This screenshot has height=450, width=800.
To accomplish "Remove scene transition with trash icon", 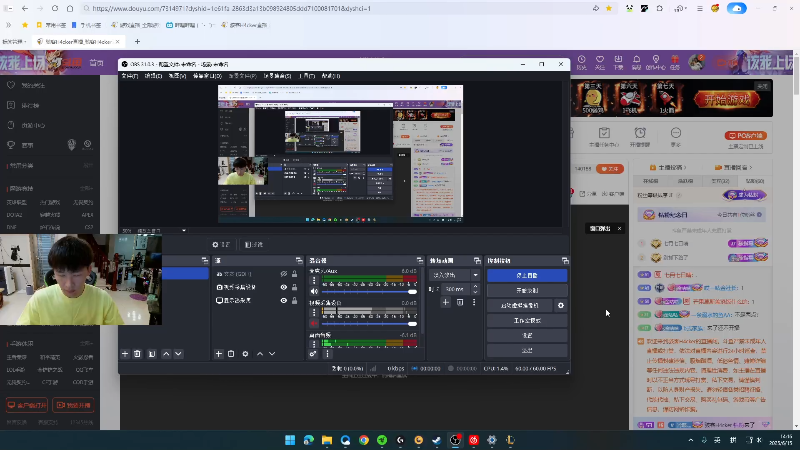I will (x=460, y=302).
